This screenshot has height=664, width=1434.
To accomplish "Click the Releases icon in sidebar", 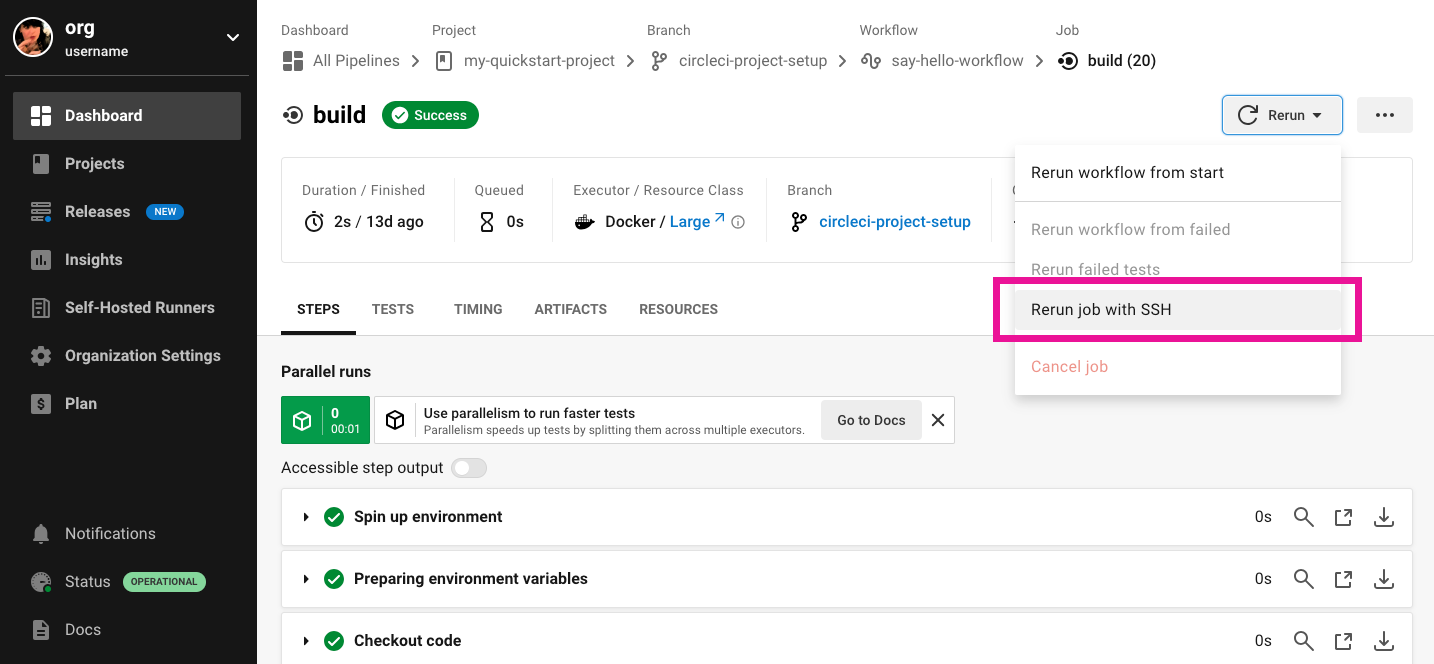I will (x=41, y=212).
